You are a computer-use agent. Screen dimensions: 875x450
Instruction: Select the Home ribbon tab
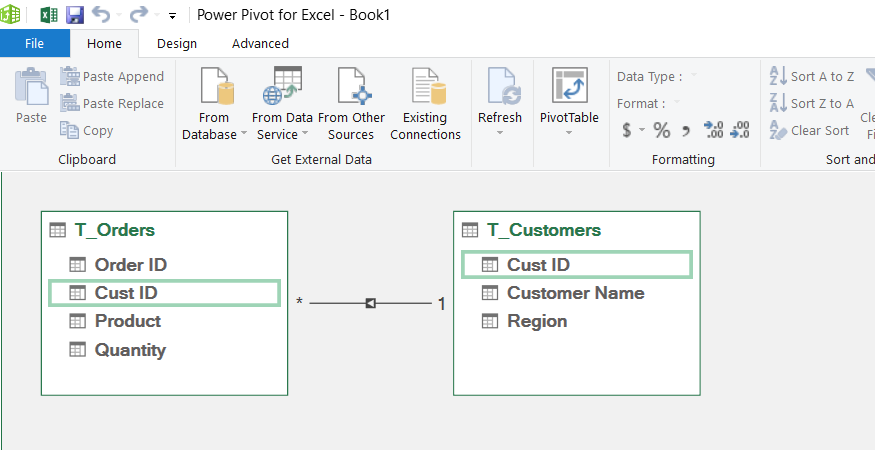point(104,44)
